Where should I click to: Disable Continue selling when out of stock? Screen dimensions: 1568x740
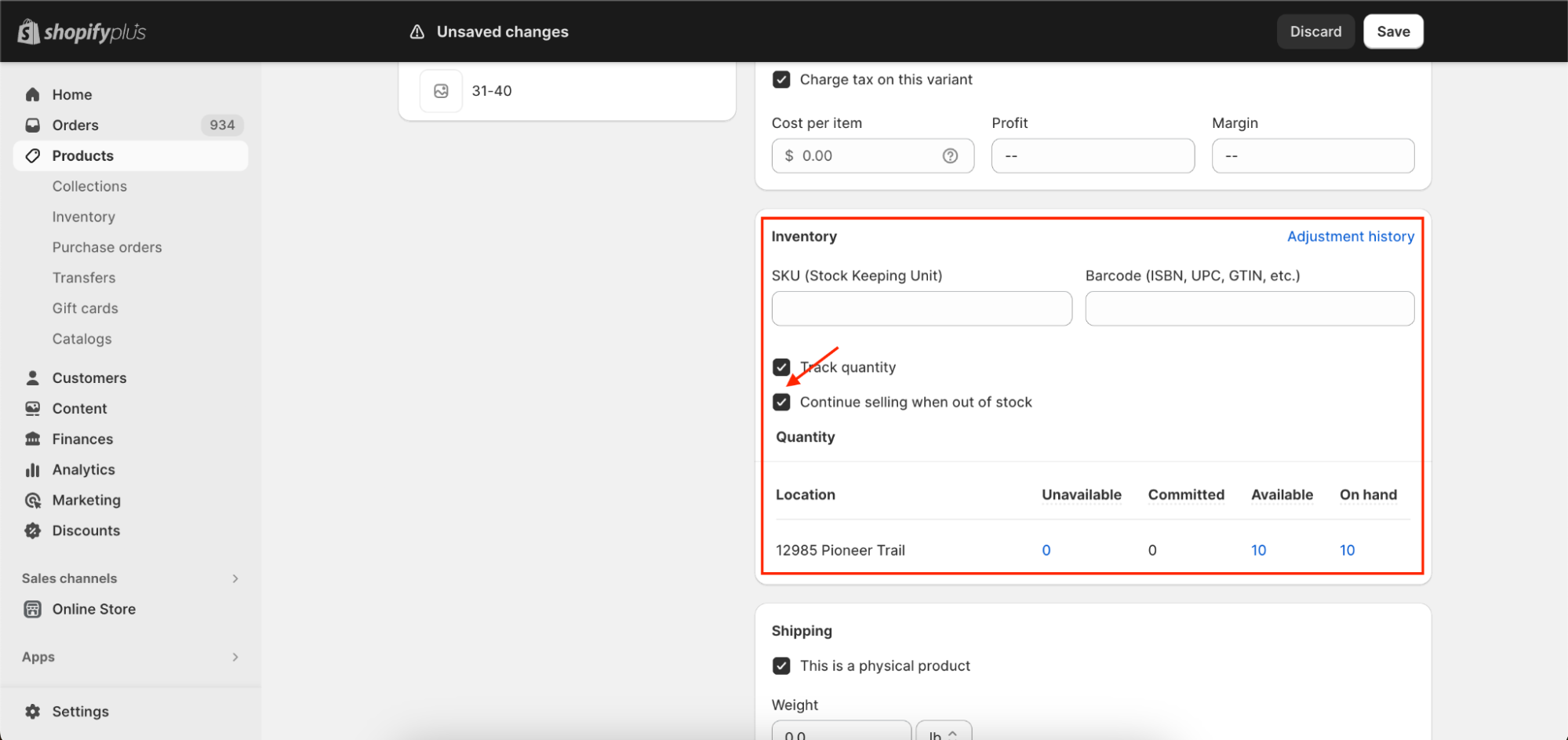[x=781, y=403]
